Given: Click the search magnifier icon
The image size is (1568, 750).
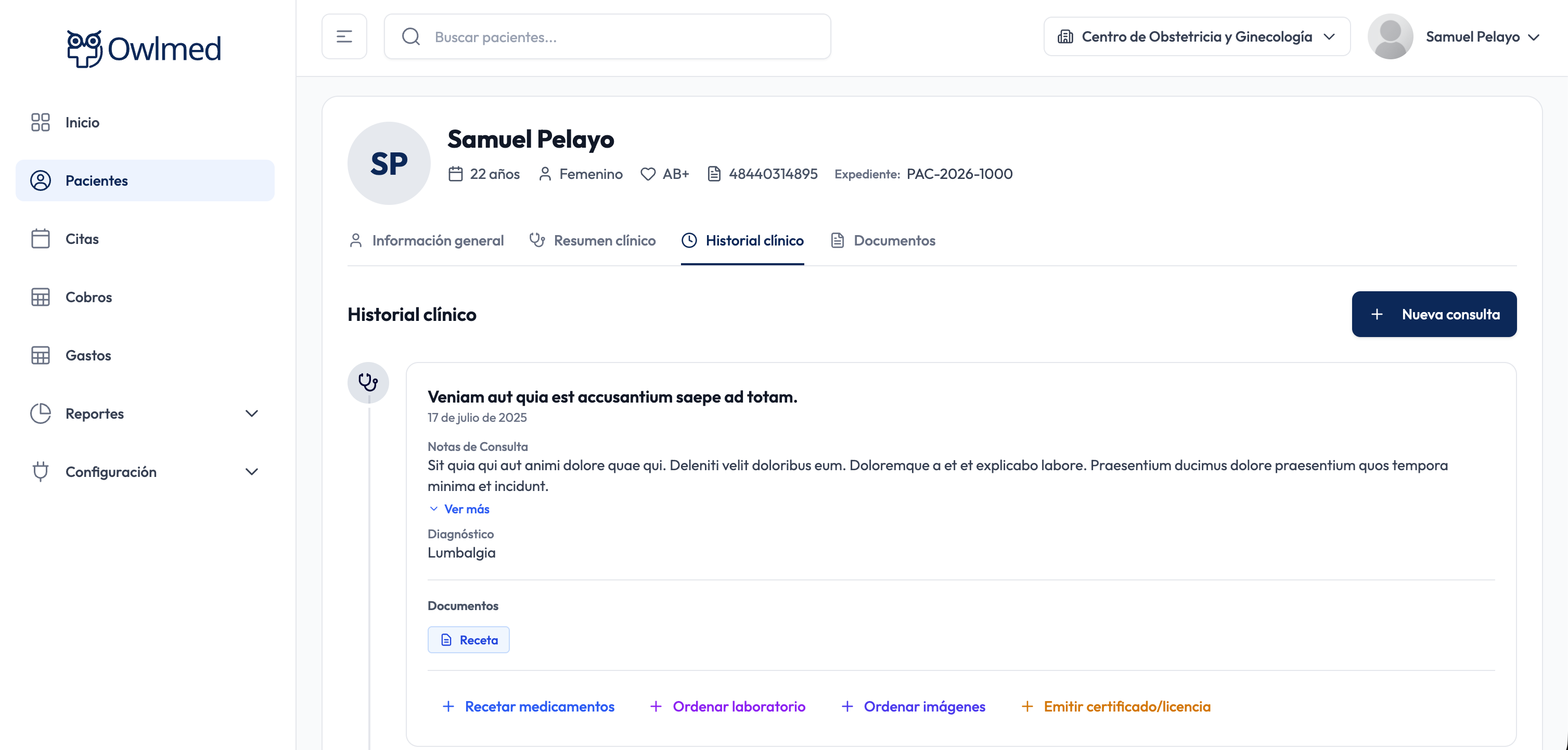Looking at the screenshot, I should click(411, 36).
